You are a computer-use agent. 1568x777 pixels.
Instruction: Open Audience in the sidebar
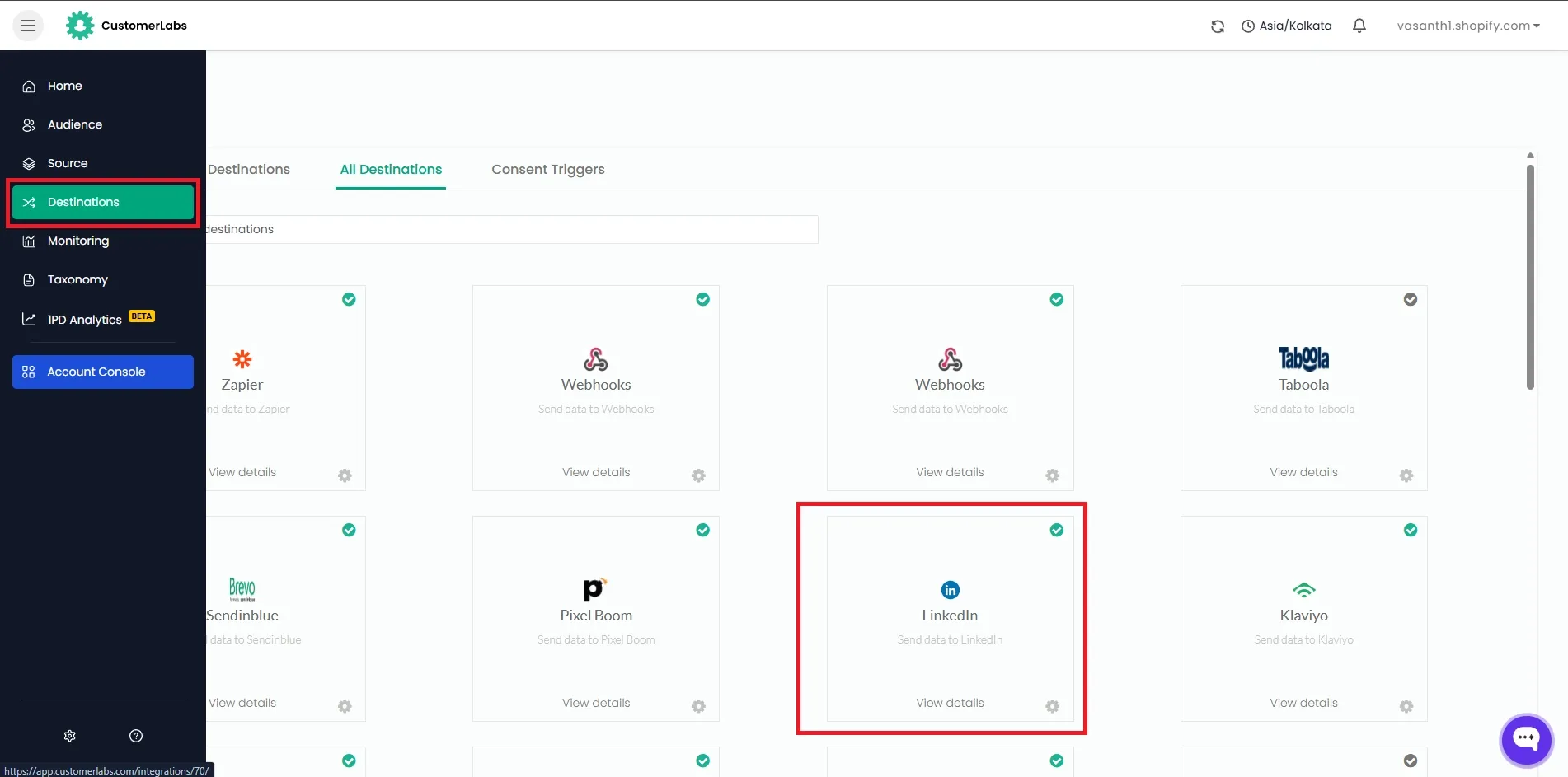click(103, 124)
